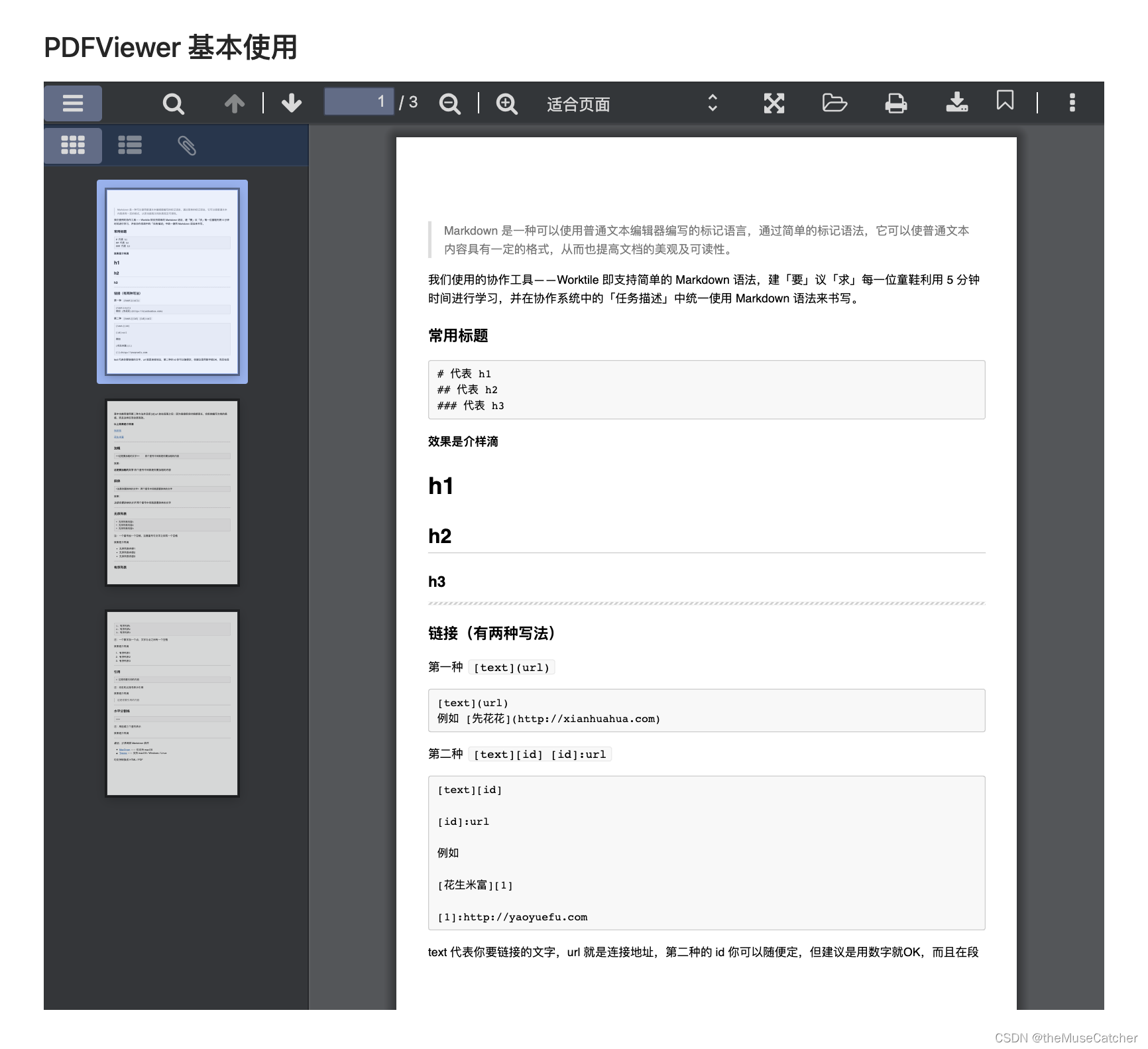Zoom in on the document
Viewport: 1148px width, 1049px height.
click(506, 103)
